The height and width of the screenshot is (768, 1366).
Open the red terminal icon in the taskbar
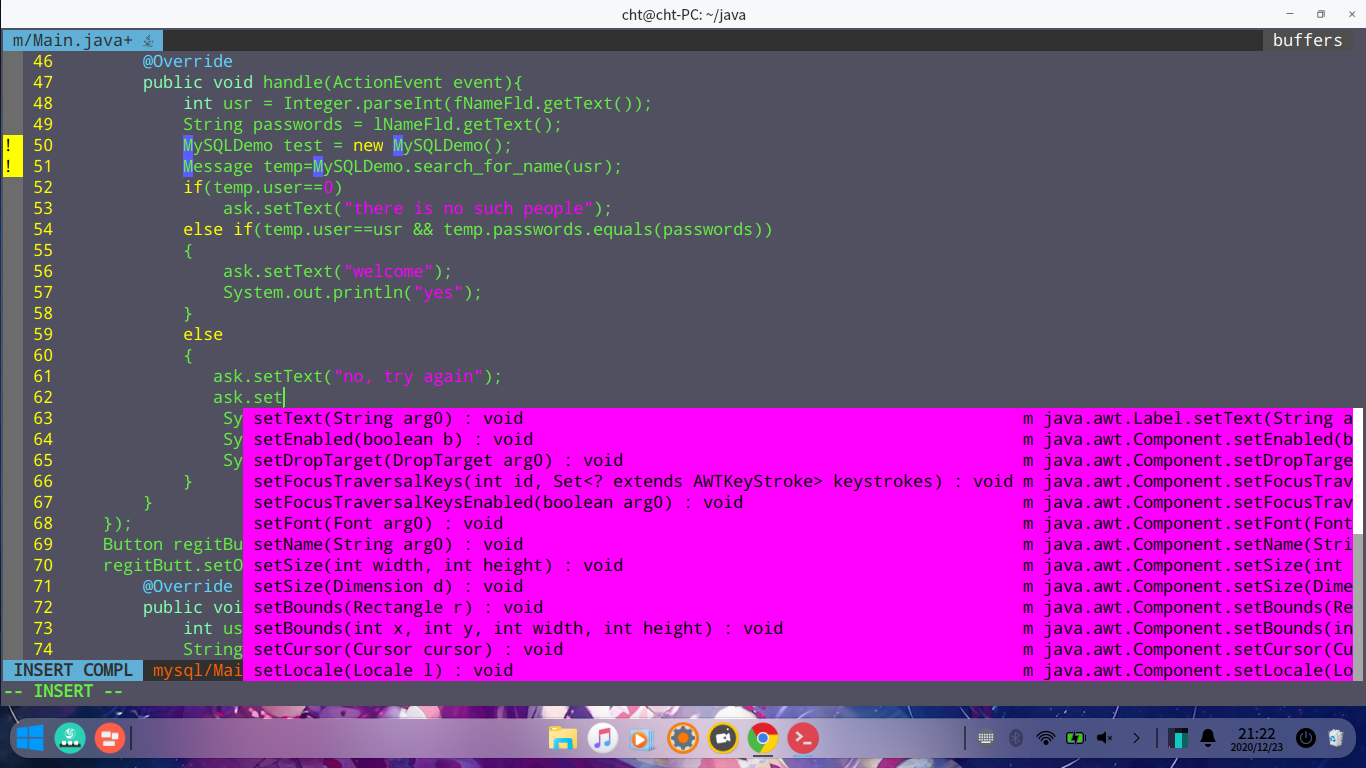(803, 738)
